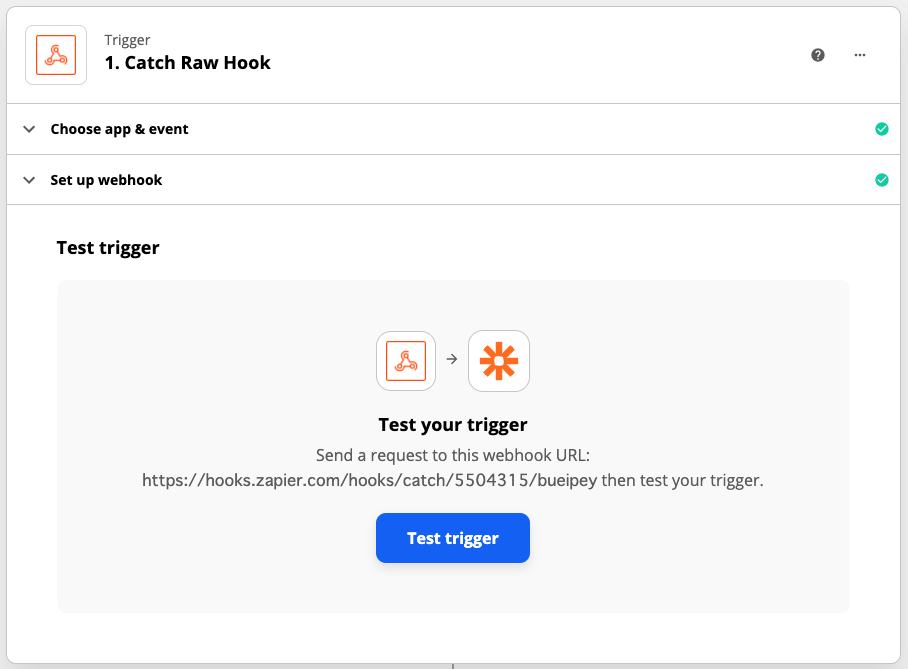Click the orange Zapier asterisk logo

(x=499, y=360)
